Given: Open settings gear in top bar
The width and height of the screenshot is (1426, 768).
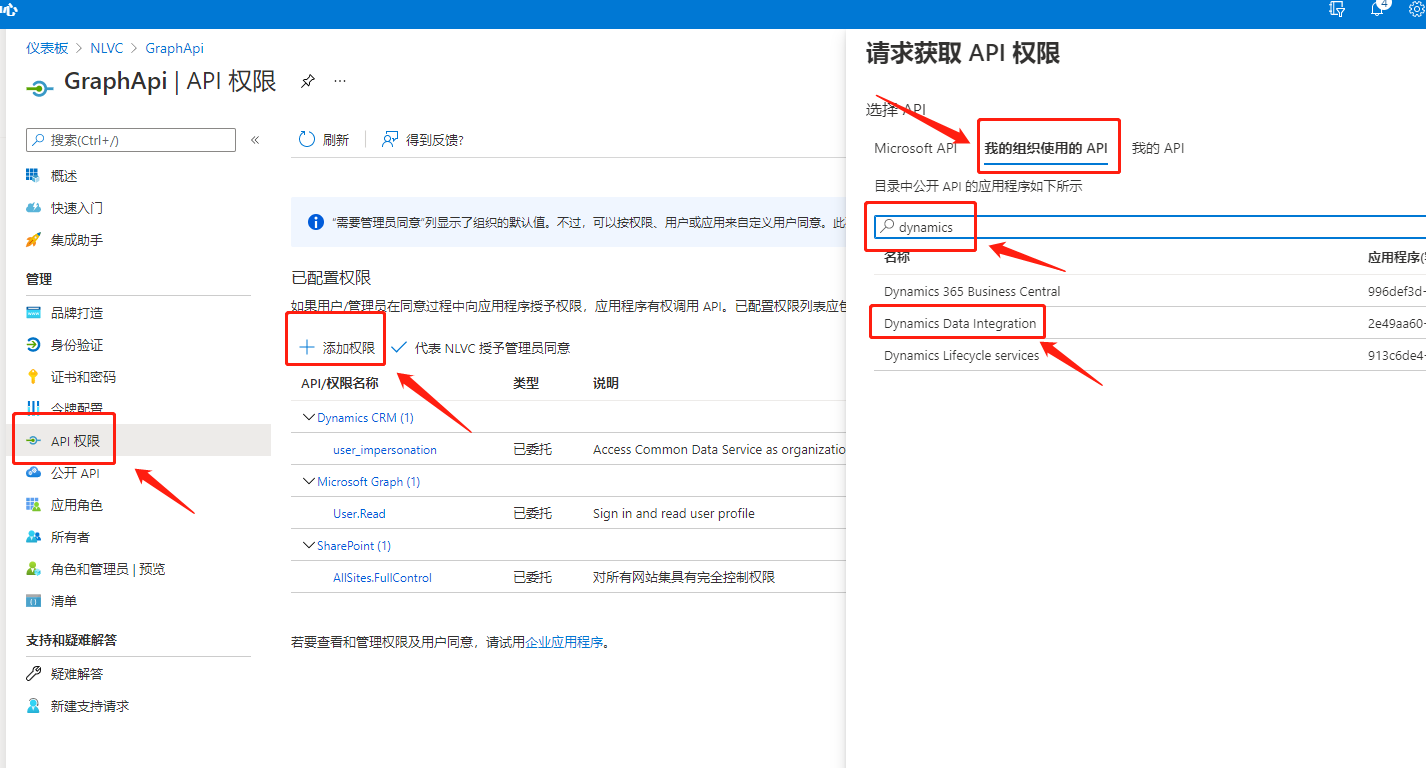Looking at the screenshot, I should tap(1417, 9).
